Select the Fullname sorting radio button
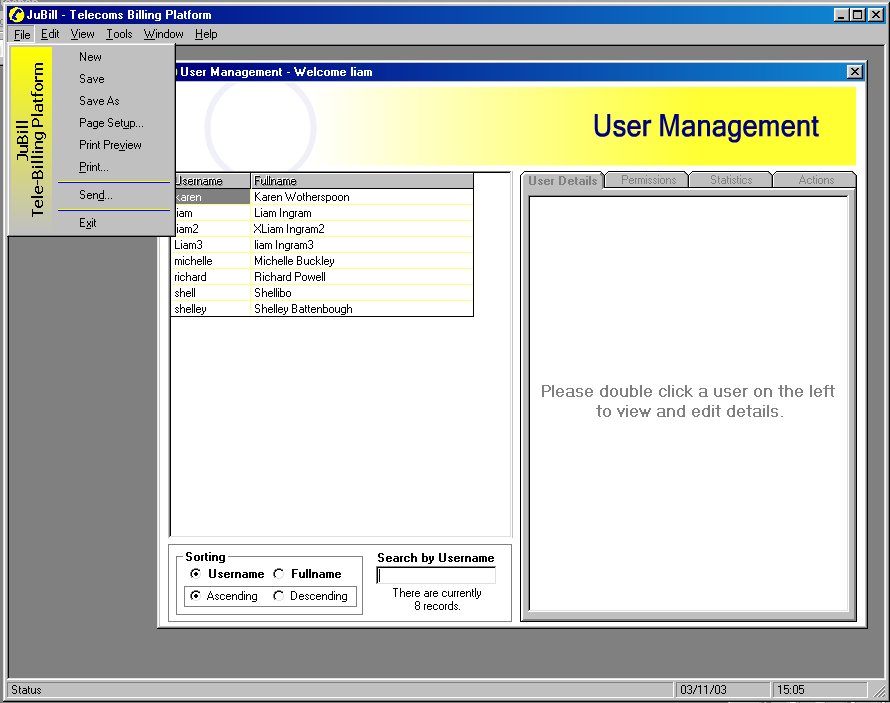 coord(279,574)
